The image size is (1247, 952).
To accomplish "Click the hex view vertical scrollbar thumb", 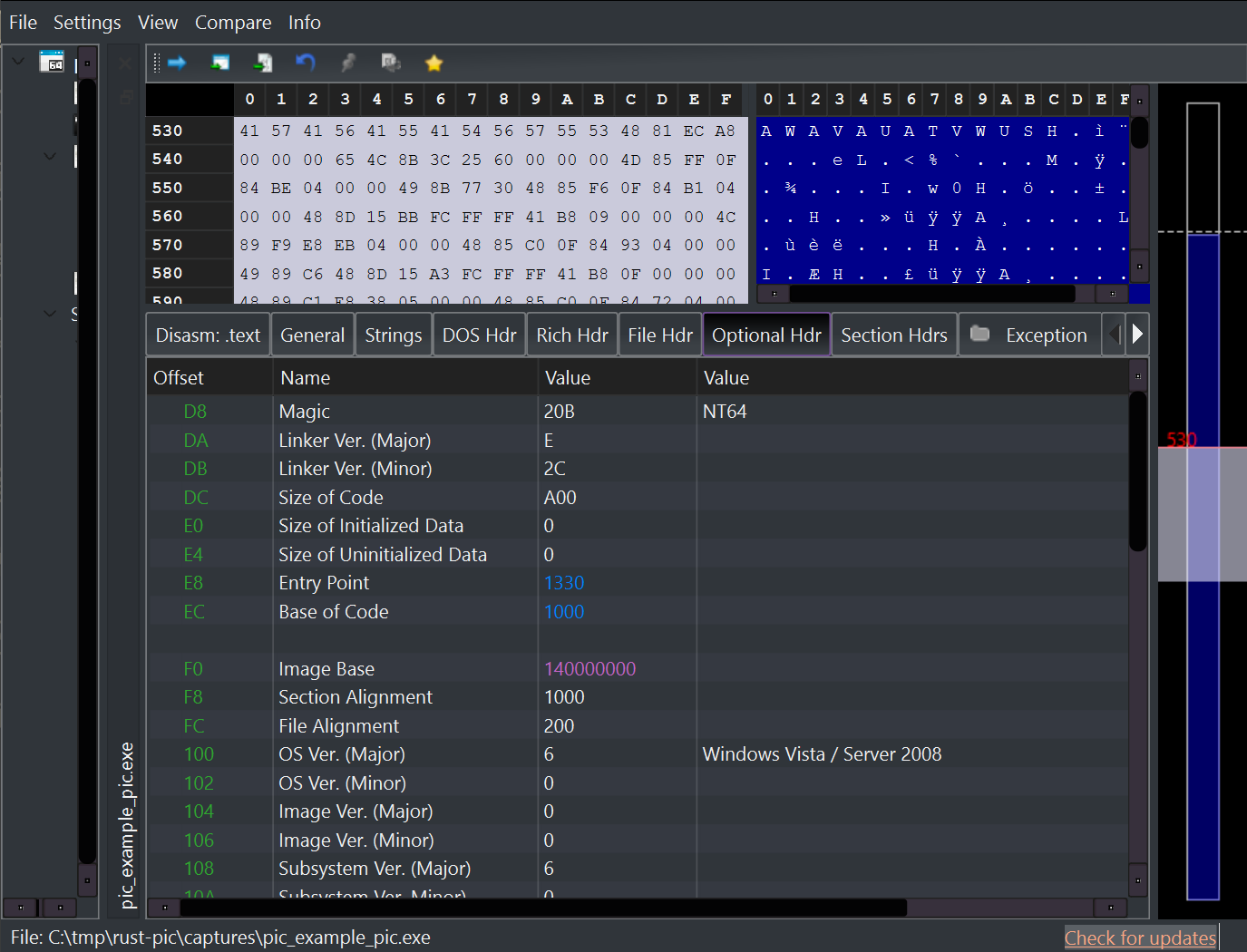I will click(x=1140, y=132).
